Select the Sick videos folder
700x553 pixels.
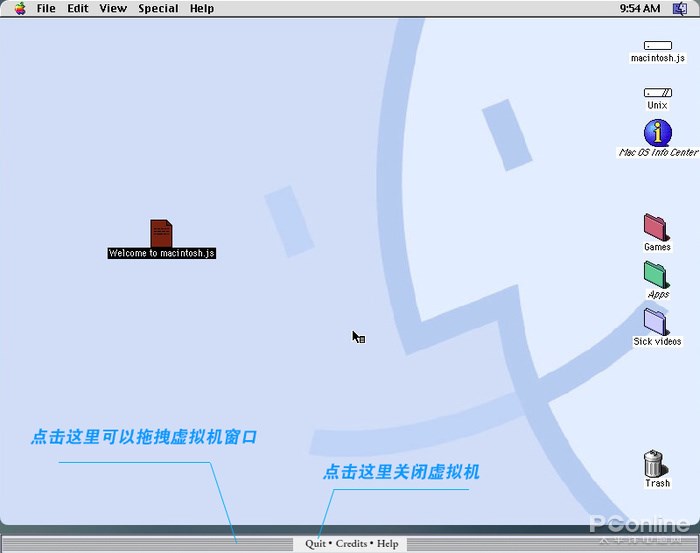[x=657, y=322]
